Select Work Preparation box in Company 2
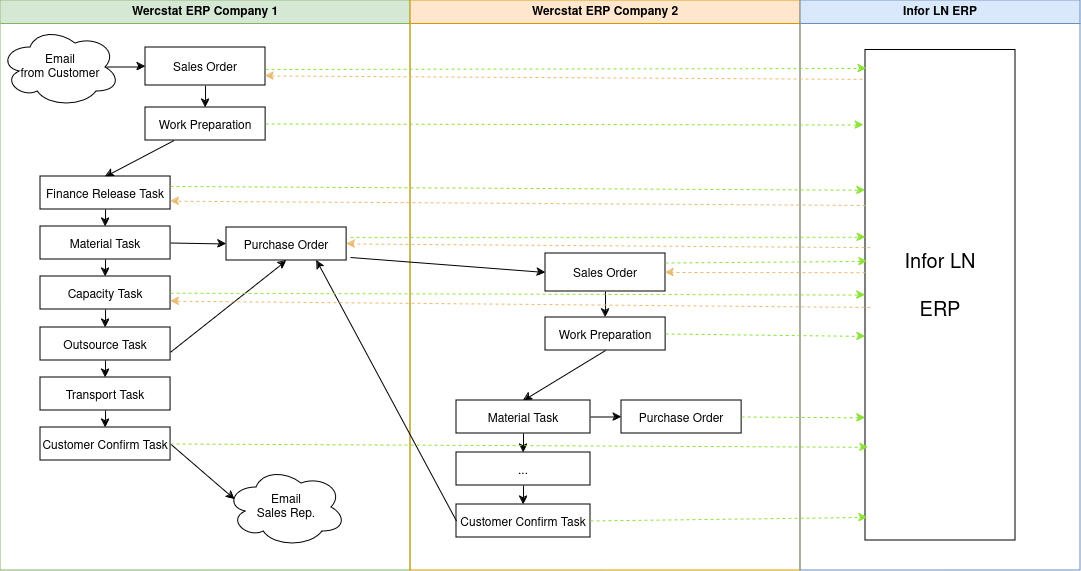The width and height of the screenshot is (1081, 571). click(605, 334)
